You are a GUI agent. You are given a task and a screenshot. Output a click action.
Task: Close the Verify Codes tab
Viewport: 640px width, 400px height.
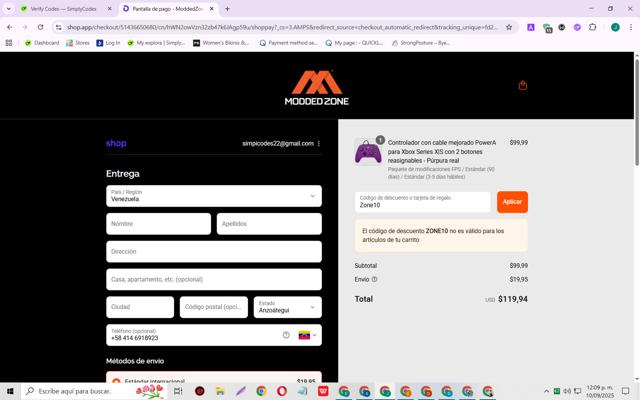point(109,9)
